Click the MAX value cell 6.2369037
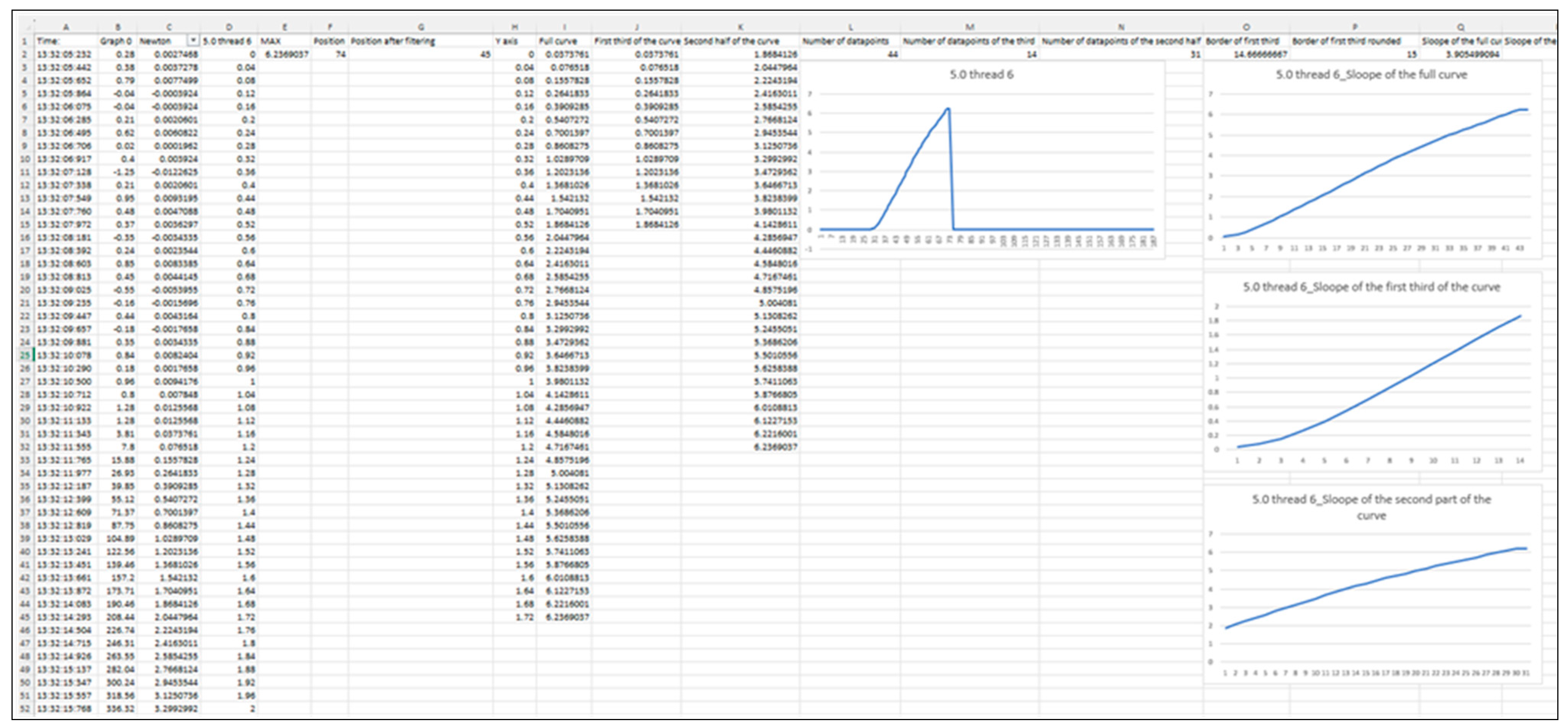Screen dimensions: 1568x727 (x=284, y=54)
